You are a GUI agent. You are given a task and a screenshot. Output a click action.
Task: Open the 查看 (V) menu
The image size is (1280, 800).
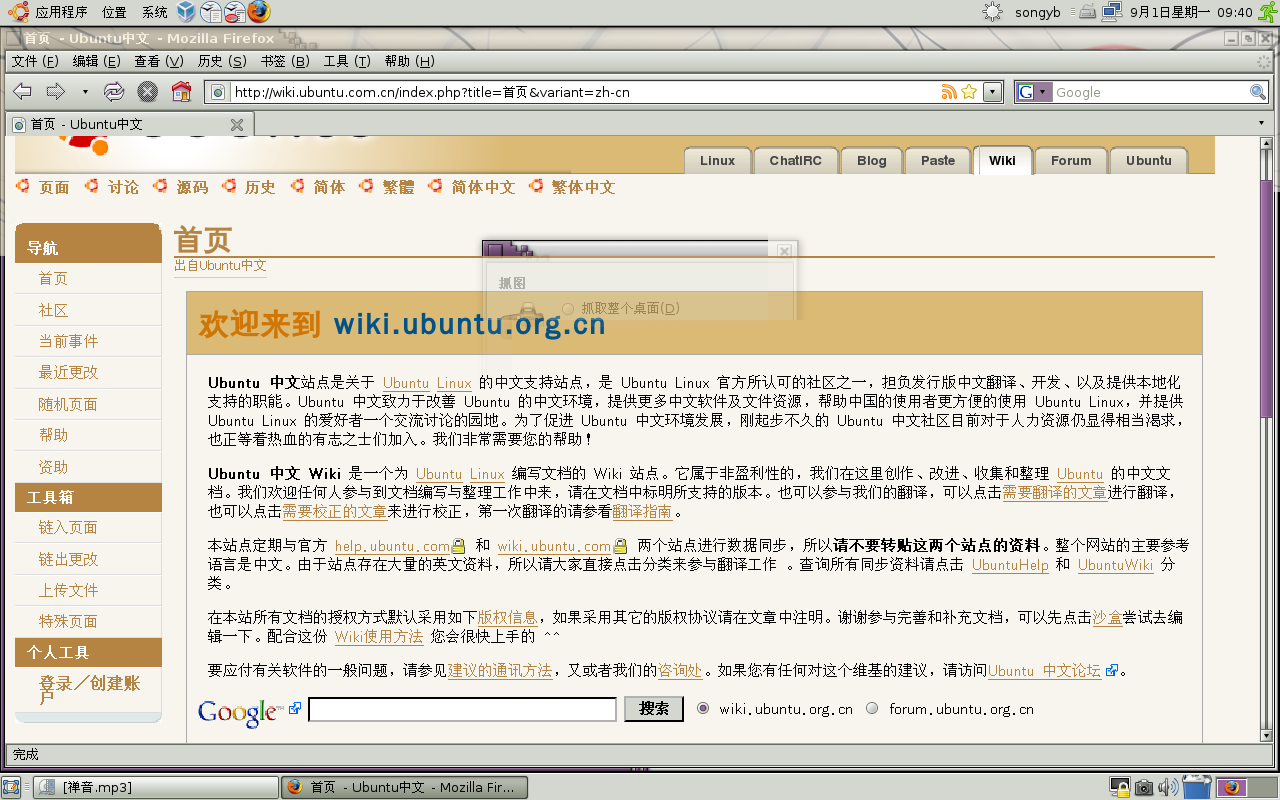coord(159,61)
